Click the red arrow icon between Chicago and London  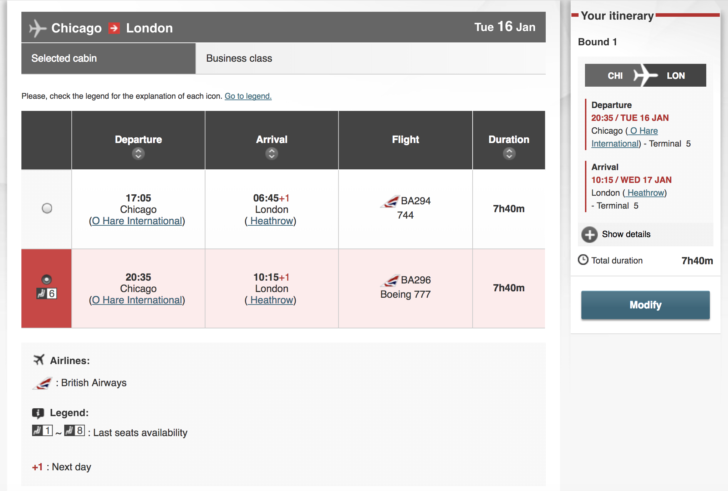pos(114,28)
